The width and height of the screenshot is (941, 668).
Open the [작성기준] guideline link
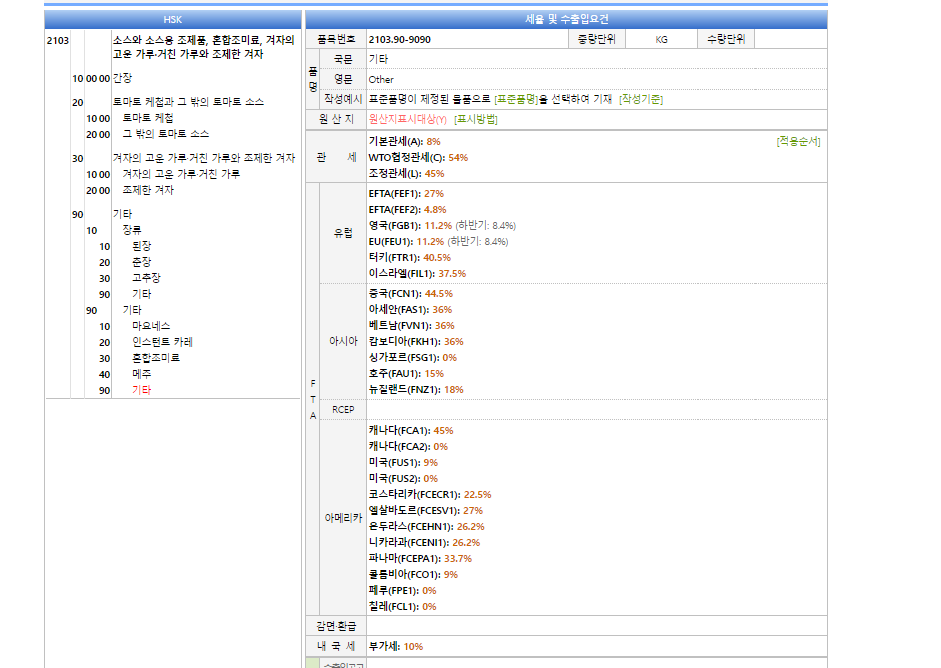coord(640,99)
